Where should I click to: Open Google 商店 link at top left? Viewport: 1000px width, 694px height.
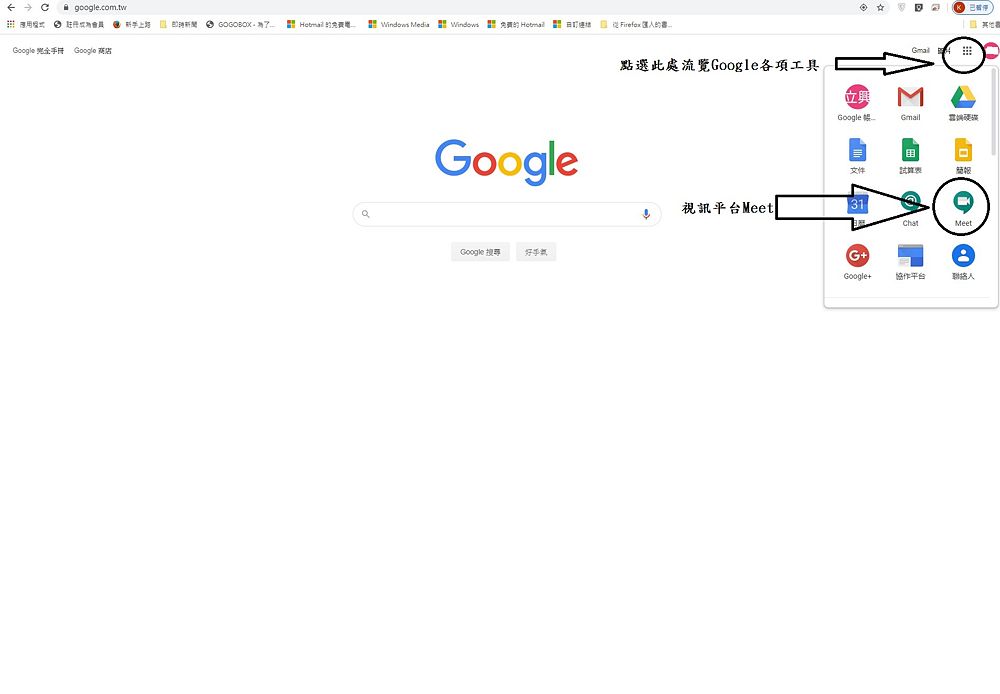pos(92,50)
